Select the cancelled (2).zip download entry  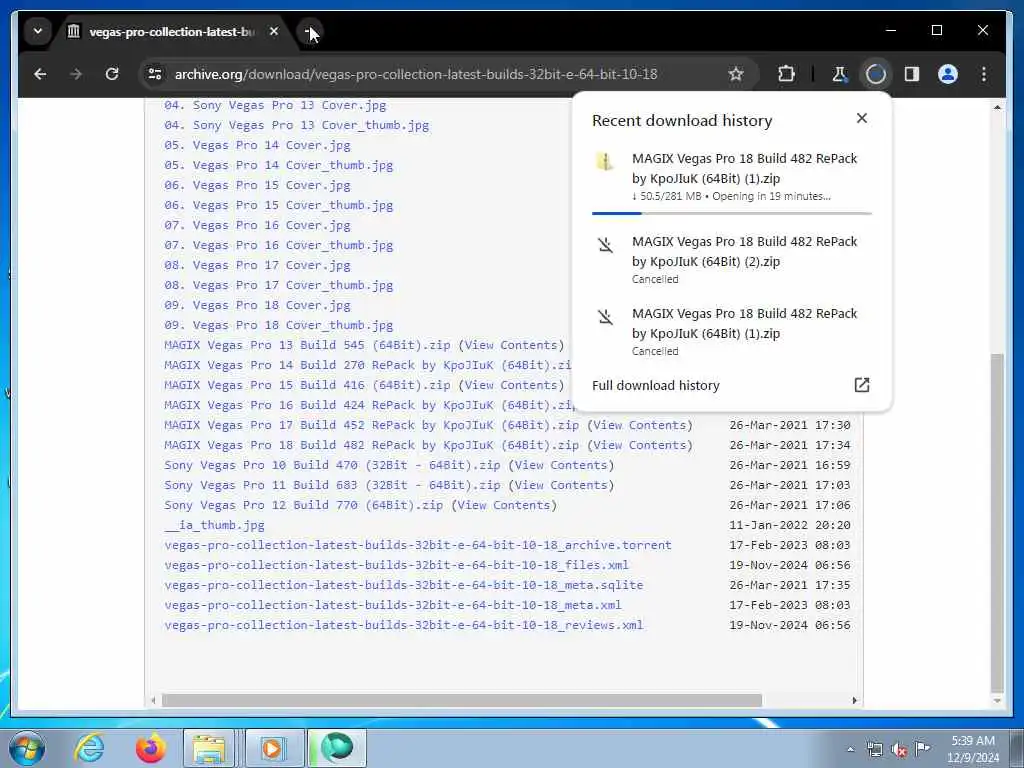click(x=731, y=260)
